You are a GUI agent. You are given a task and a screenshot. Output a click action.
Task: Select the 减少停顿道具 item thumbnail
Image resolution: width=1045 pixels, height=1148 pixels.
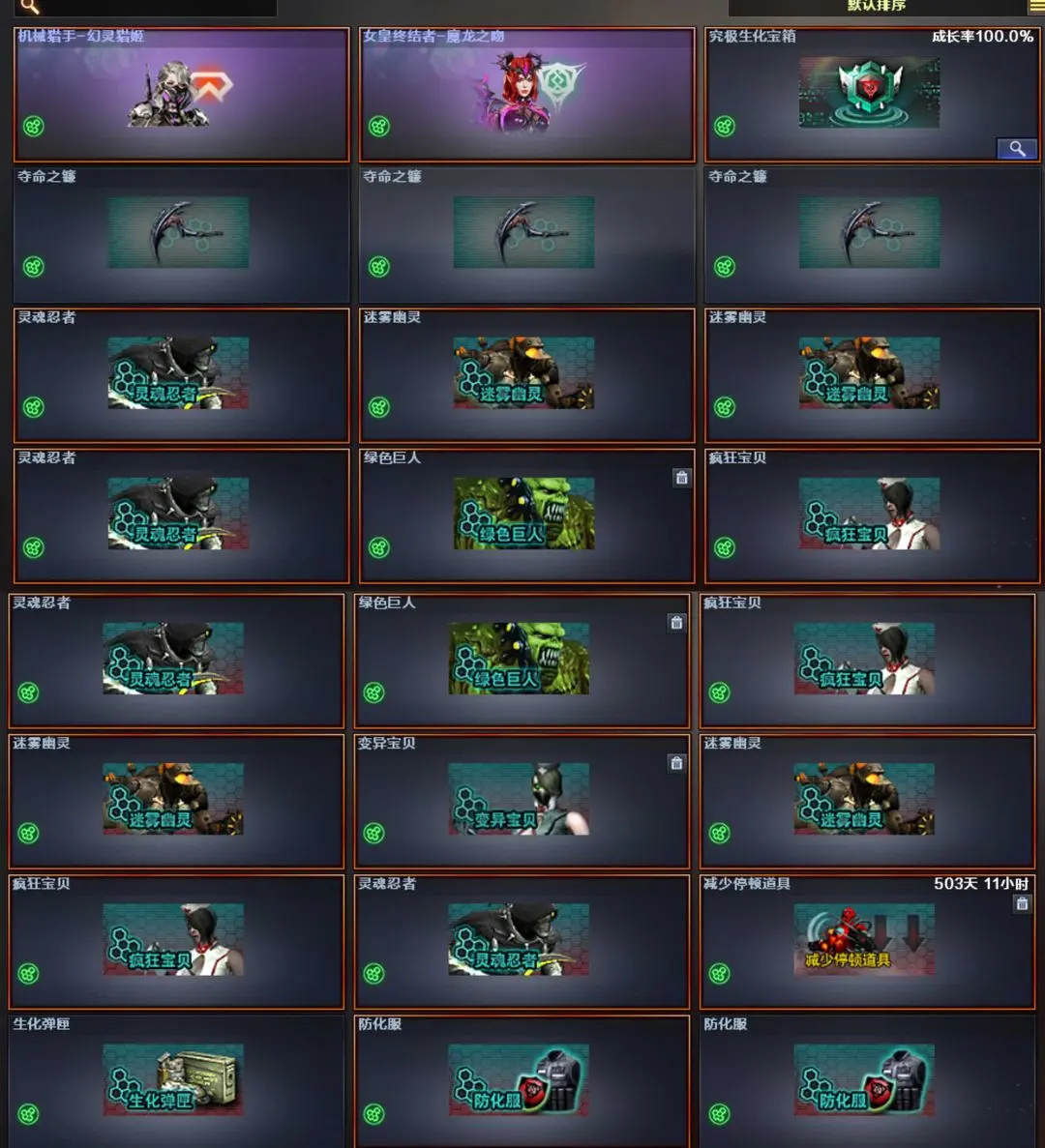point(864,939)
